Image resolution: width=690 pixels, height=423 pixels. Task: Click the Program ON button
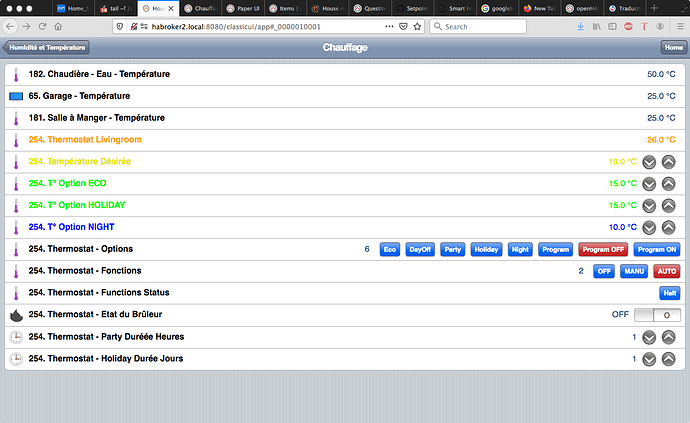click(x=657, y=250)
